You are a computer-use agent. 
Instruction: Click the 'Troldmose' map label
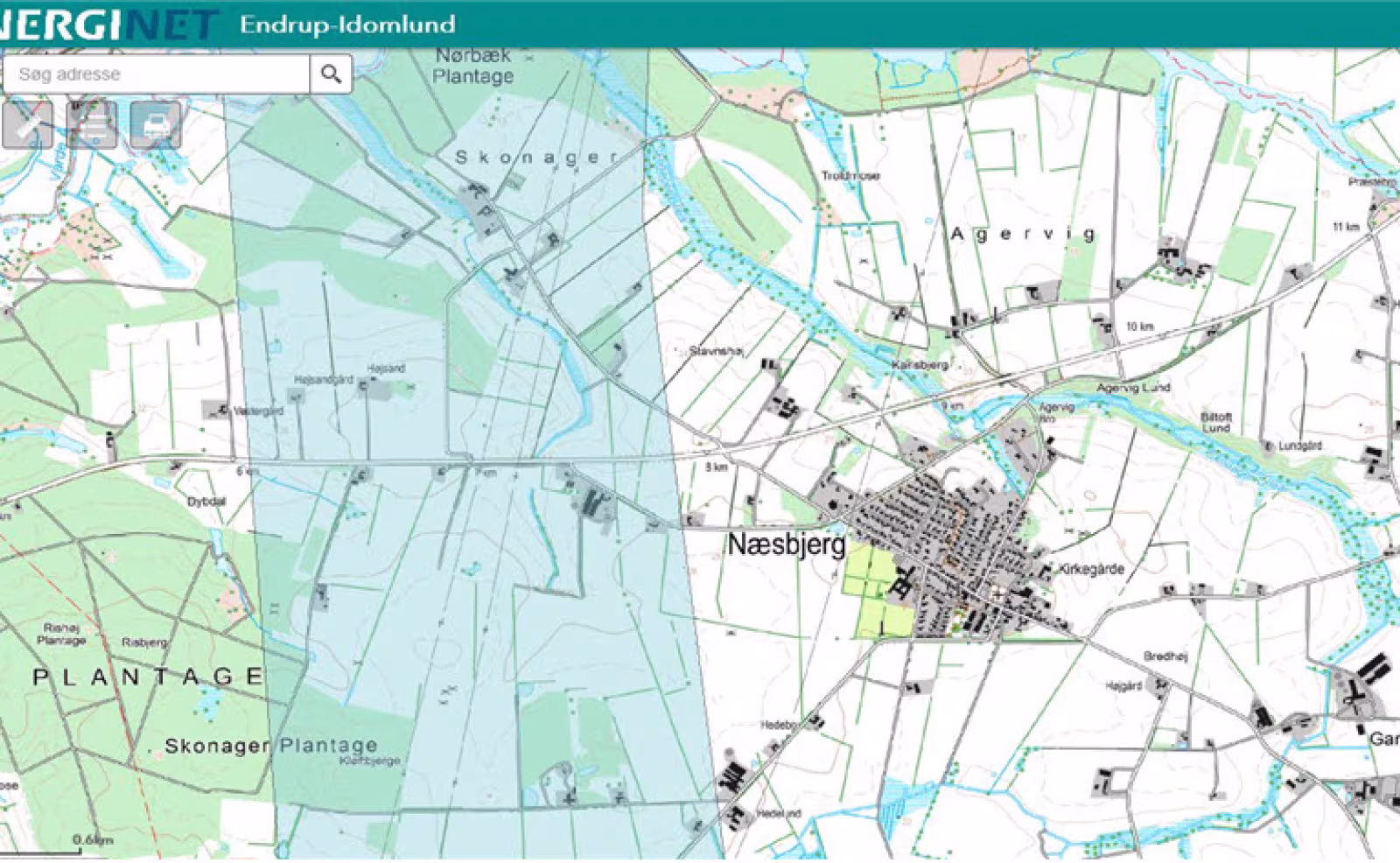pyautogui.click(x=850, y=176)
